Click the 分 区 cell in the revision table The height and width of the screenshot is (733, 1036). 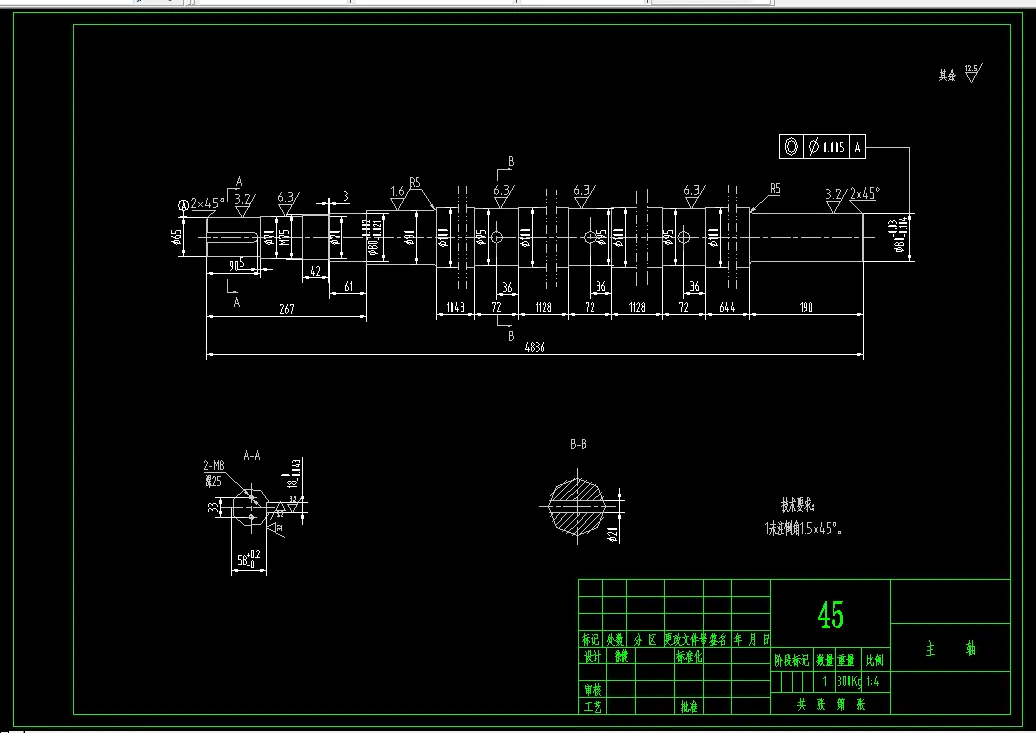(645, 640)
